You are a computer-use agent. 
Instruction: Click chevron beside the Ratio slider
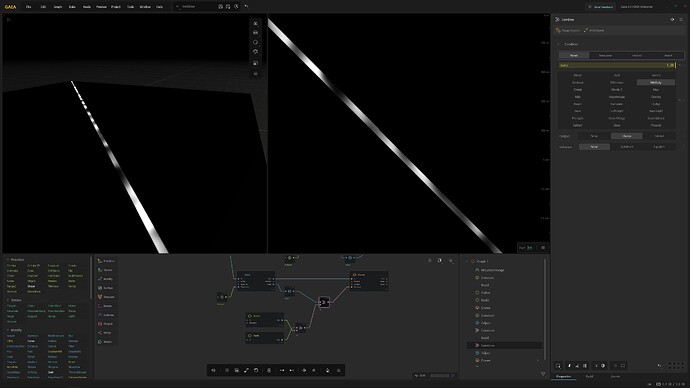click(x=680, y=65)
